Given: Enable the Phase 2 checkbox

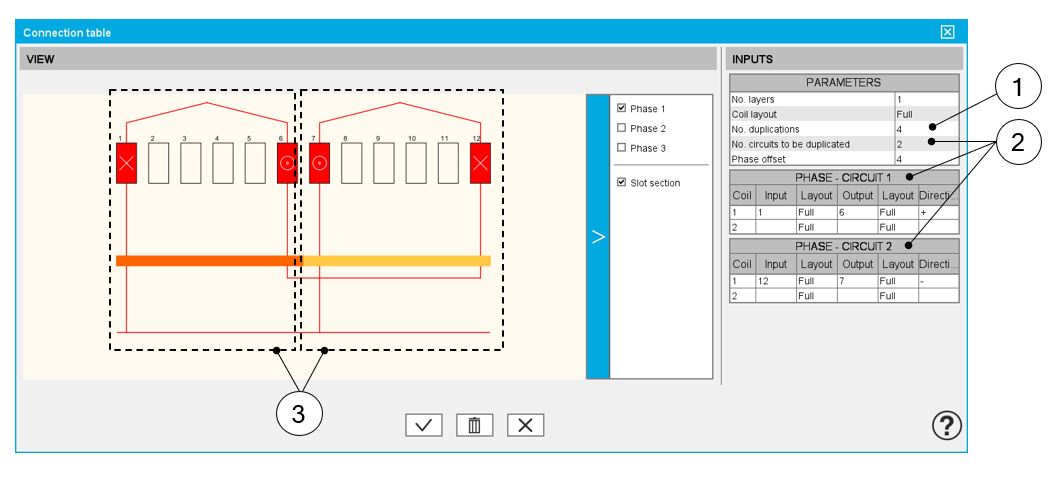Looking at the screenshot, I should [x=622, y=128].
